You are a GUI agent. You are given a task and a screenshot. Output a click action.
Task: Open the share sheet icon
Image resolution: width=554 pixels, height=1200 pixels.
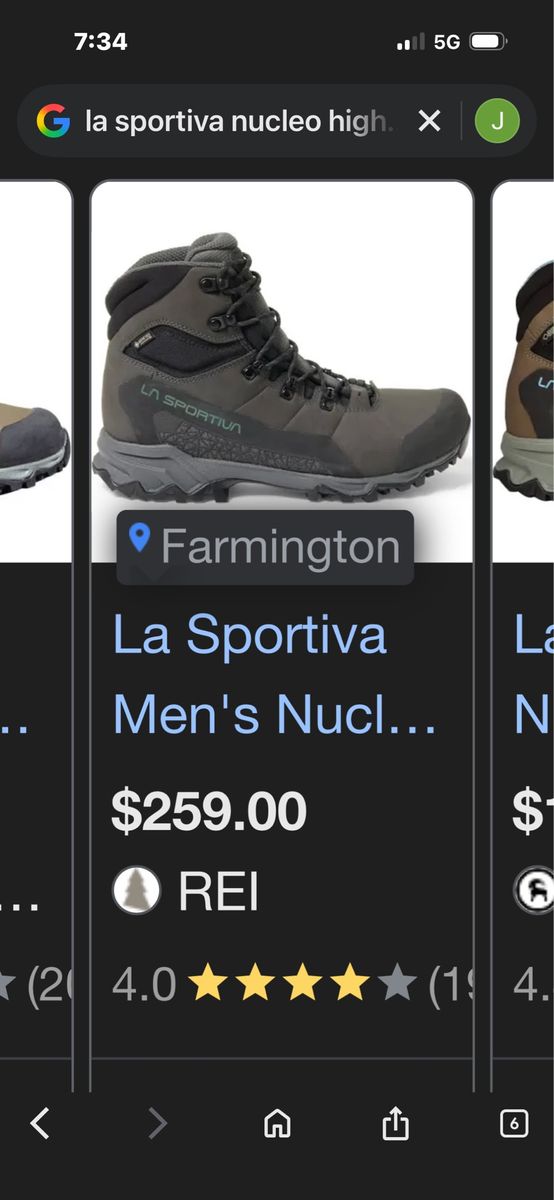coord(395,1123)
